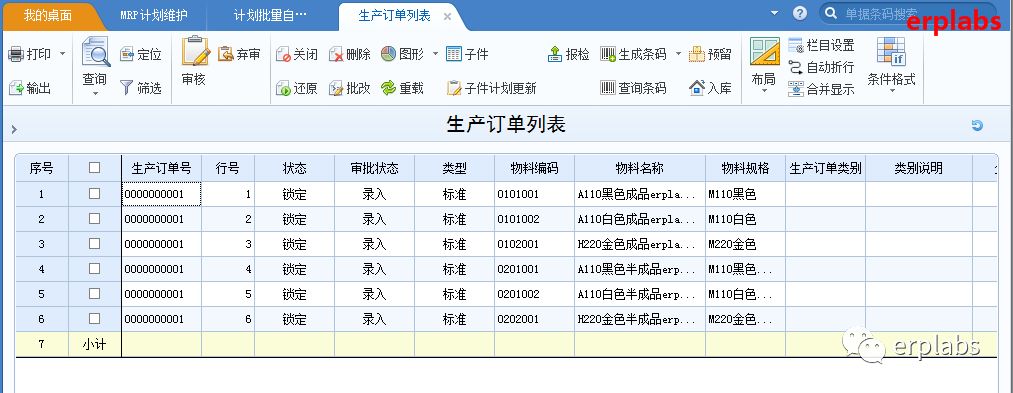The height and width of the screenshot is (393, 1013).
Task: Click the 物料规格 column header
Action: pos(746,168)
